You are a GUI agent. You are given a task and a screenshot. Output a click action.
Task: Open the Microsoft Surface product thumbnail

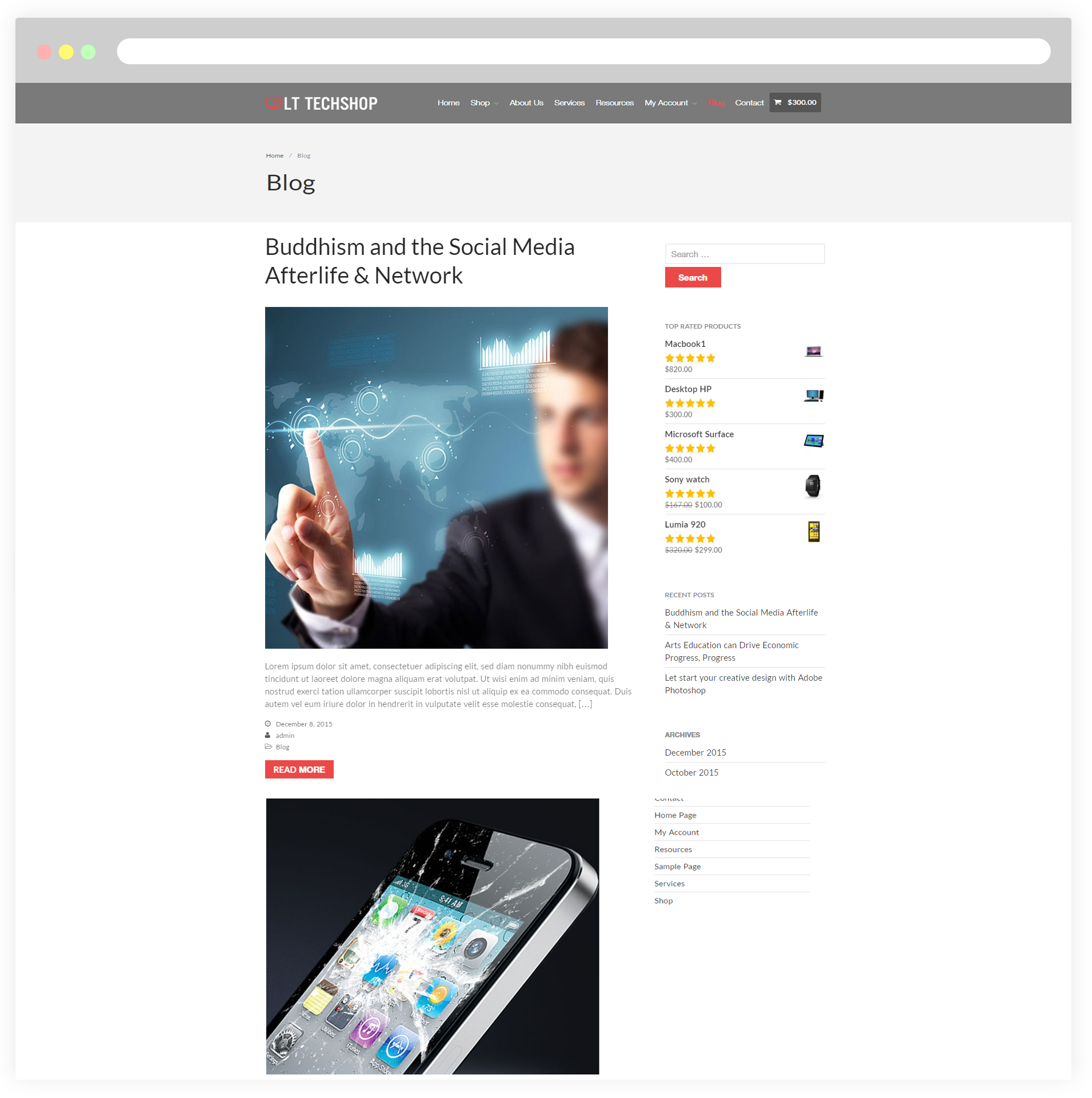[814, 441]
